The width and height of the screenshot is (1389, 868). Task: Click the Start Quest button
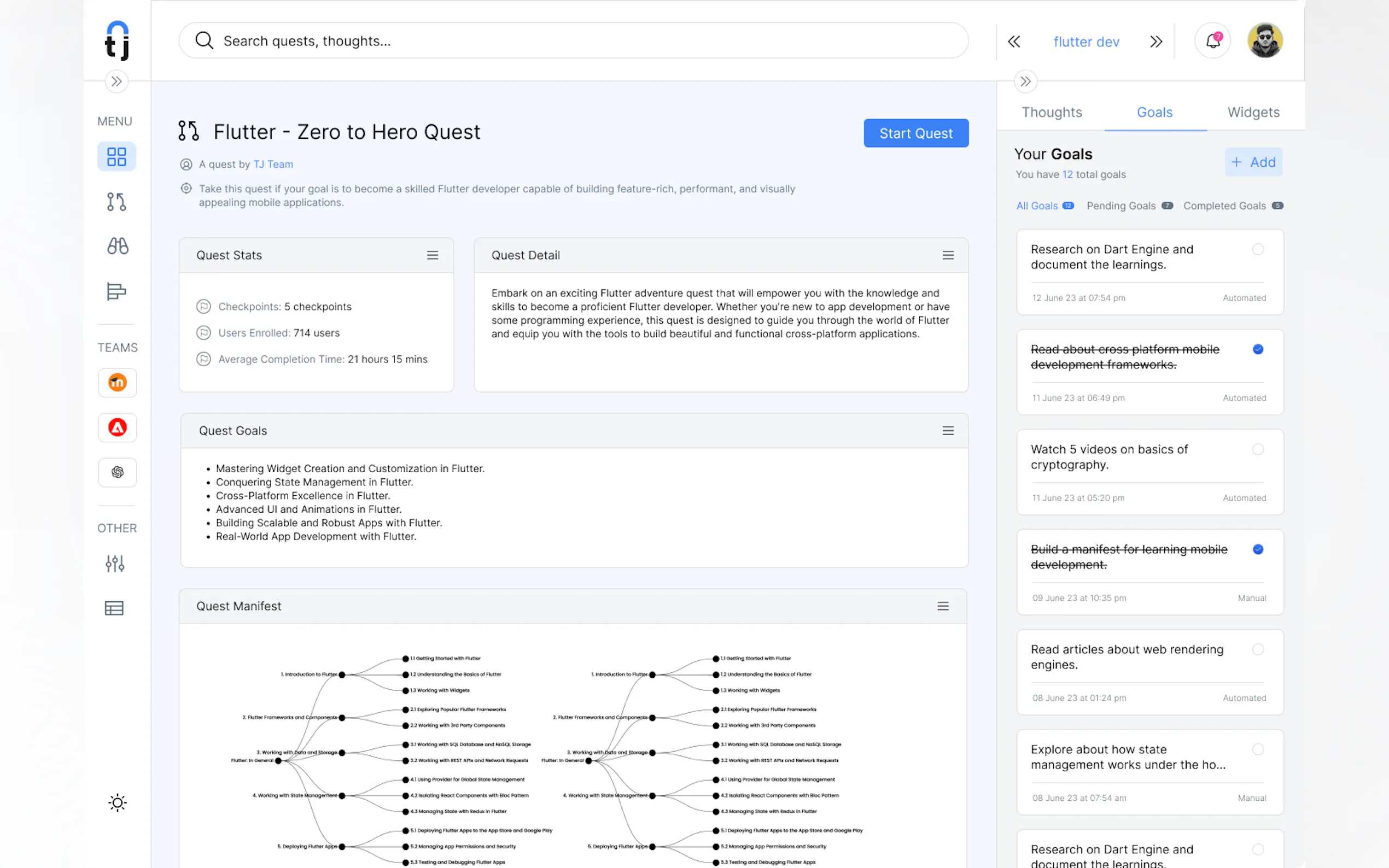(916, 133)
